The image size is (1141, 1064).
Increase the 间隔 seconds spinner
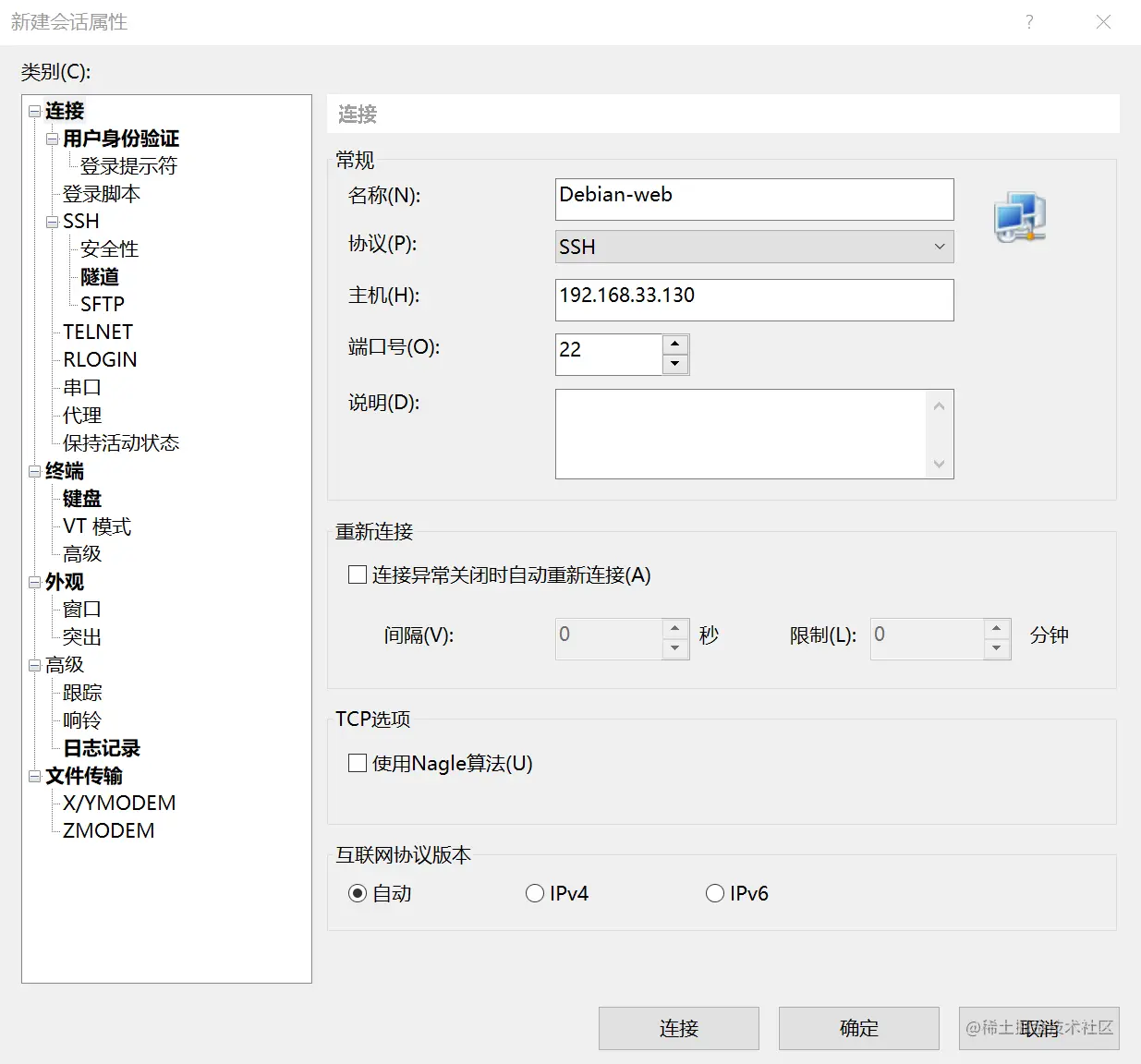pos(675,628)
